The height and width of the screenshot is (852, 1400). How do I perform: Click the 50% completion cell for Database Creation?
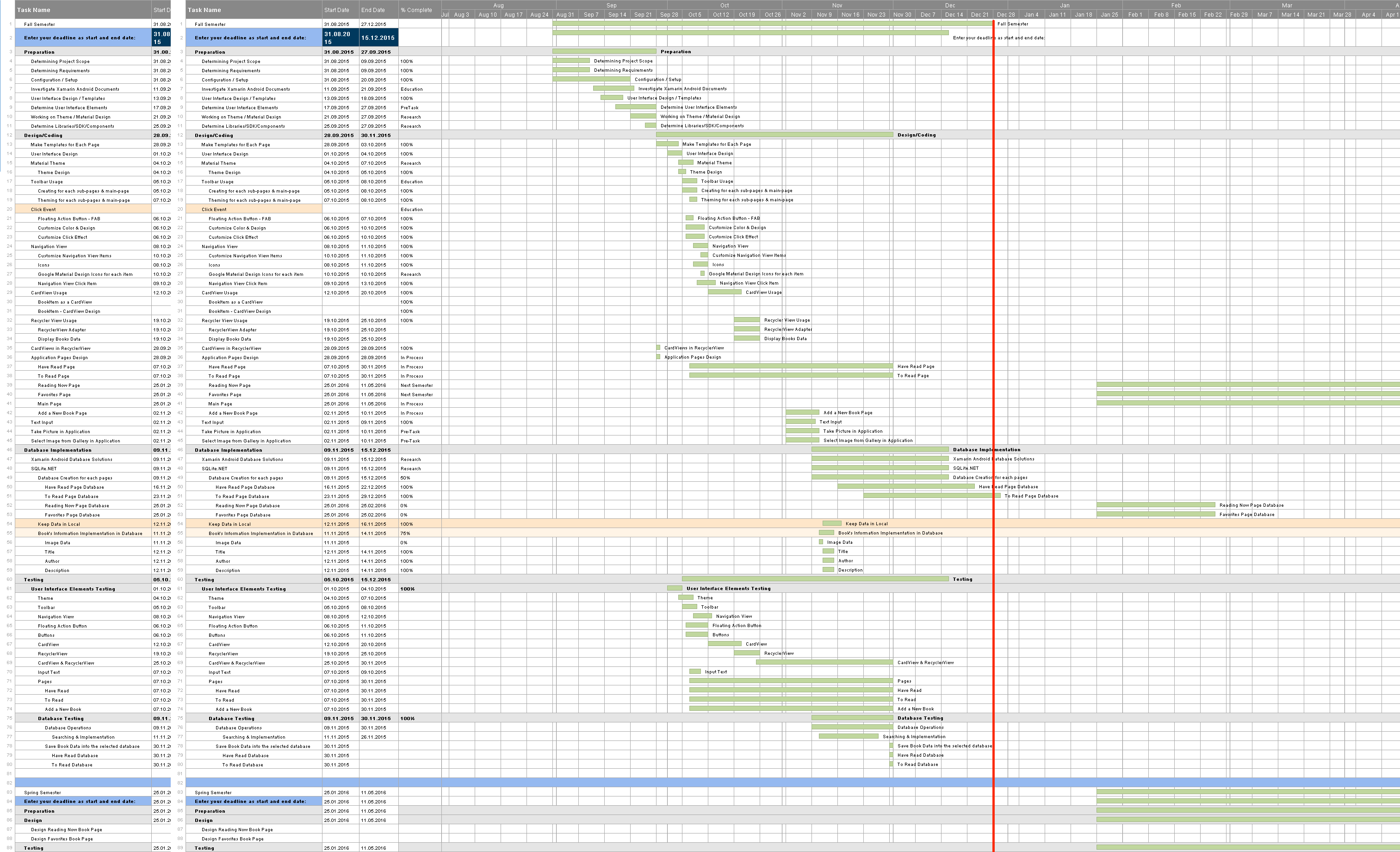(x=406, y=478)
